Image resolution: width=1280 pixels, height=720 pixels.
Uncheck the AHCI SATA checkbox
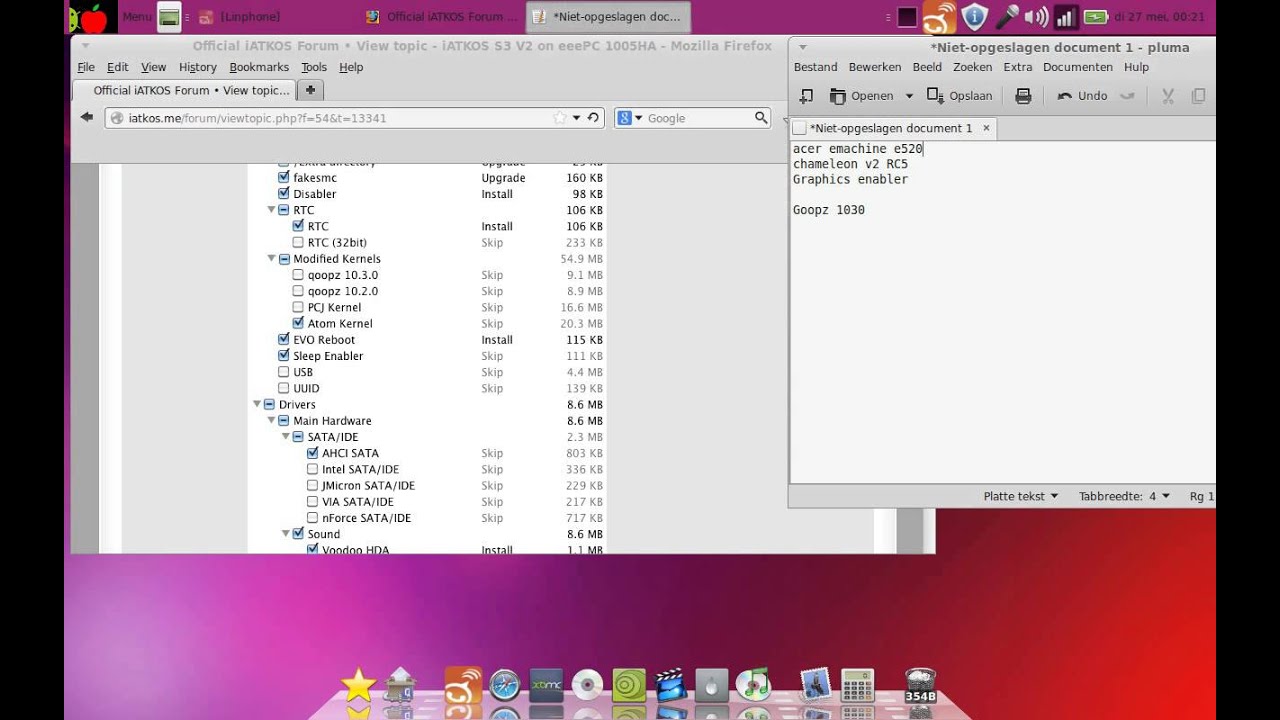312,452
